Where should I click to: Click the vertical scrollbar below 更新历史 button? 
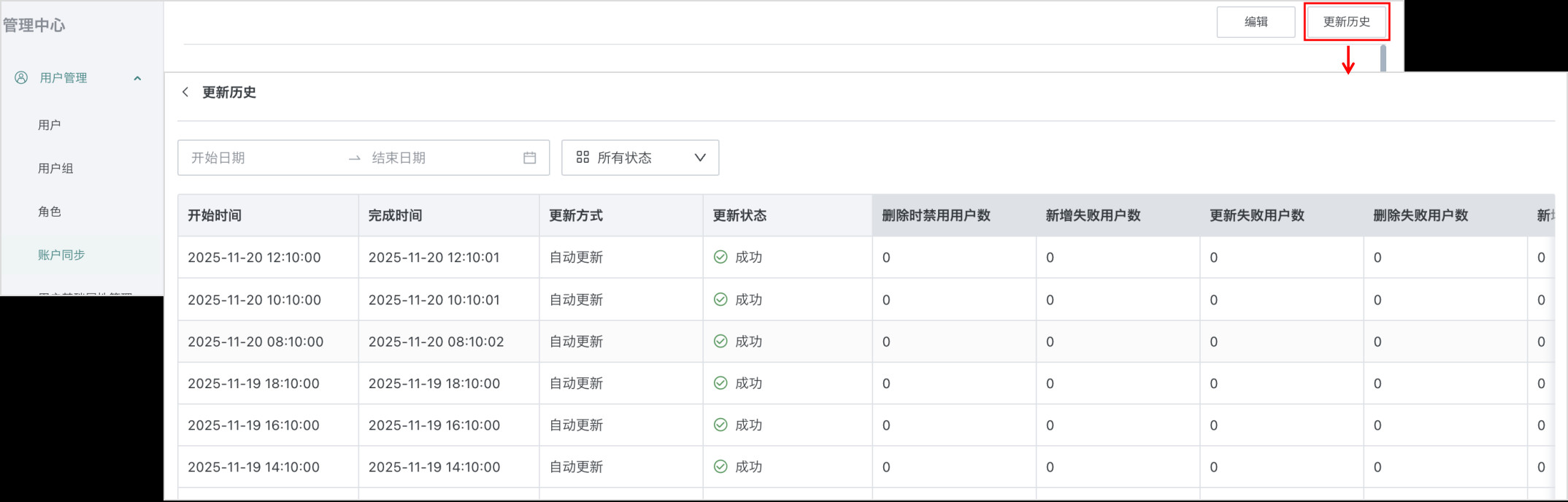pyautogui.click(x=1383, y=58)
